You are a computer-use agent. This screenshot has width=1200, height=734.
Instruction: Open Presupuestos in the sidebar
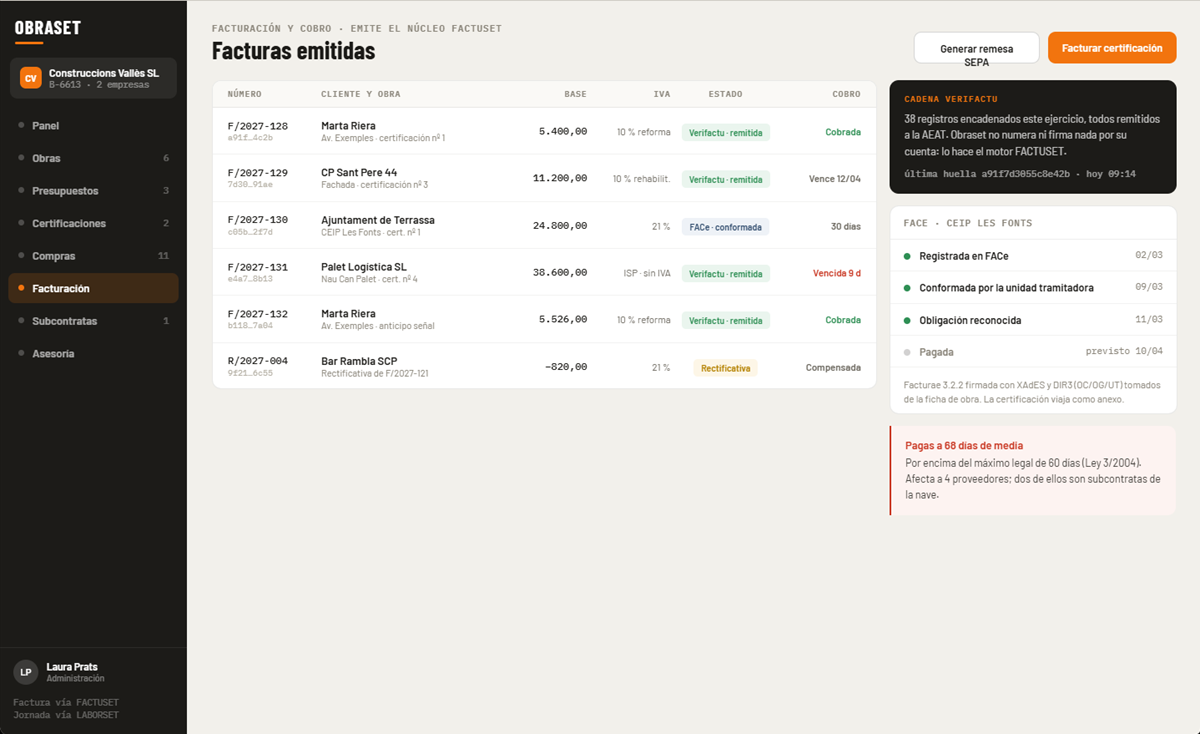pyautogui.click(x=93, y=191)
